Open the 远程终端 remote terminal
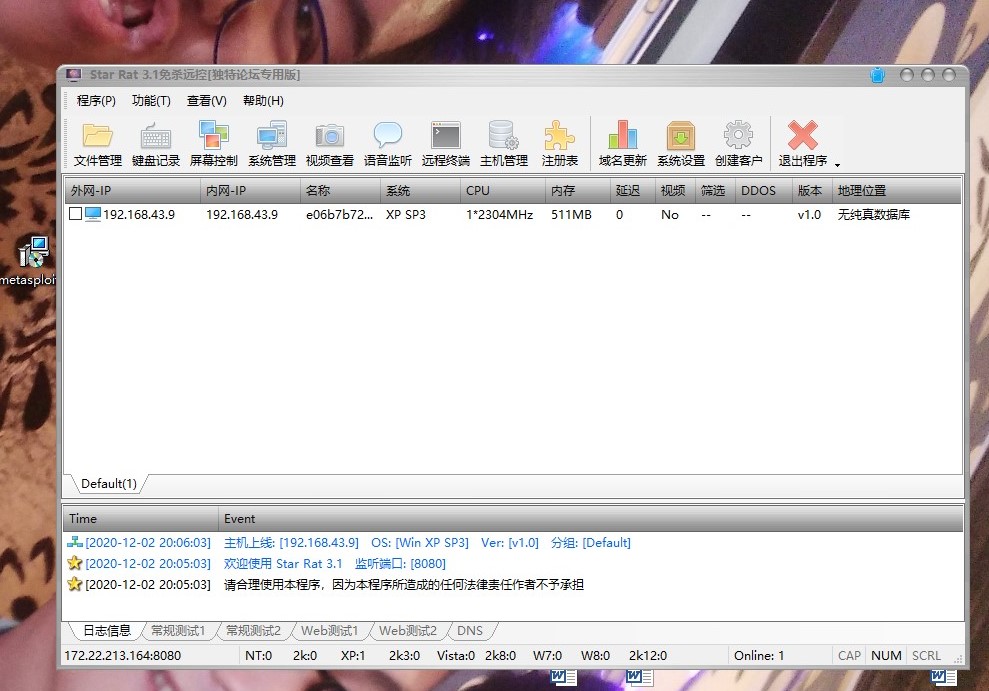Image resolution: width=989 pixels, height=691 pixels. (446, 144)
